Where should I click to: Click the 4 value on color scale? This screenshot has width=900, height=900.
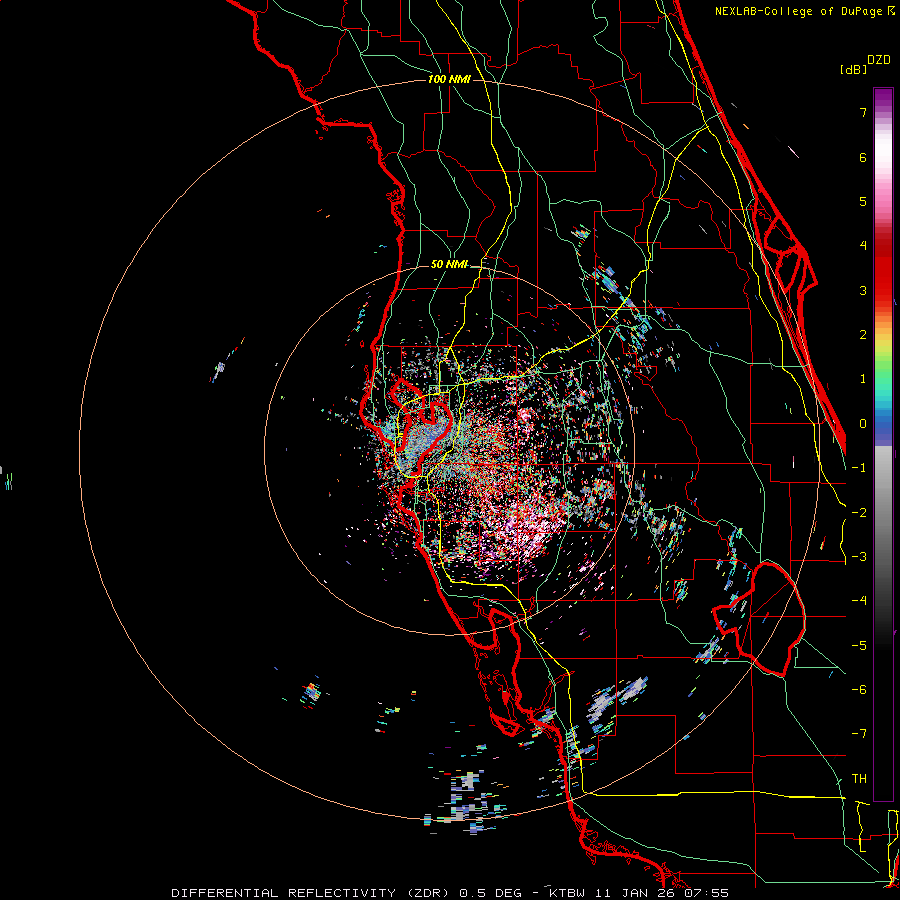point(863,246)
